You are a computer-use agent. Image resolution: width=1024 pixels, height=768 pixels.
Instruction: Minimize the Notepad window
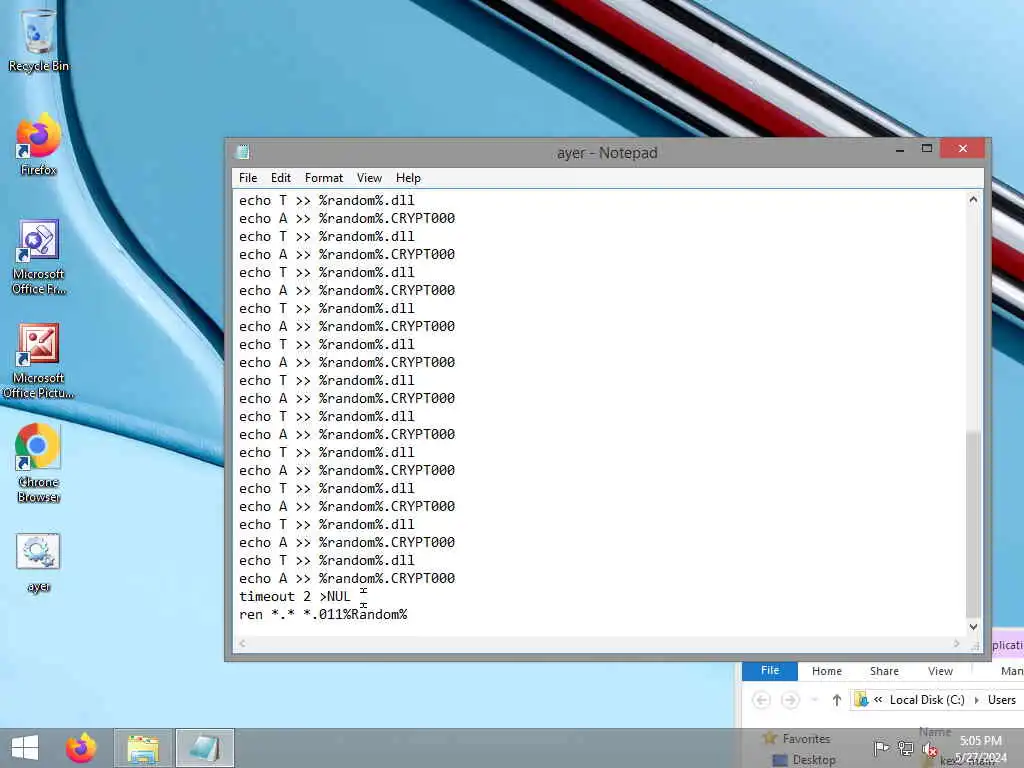900,150
